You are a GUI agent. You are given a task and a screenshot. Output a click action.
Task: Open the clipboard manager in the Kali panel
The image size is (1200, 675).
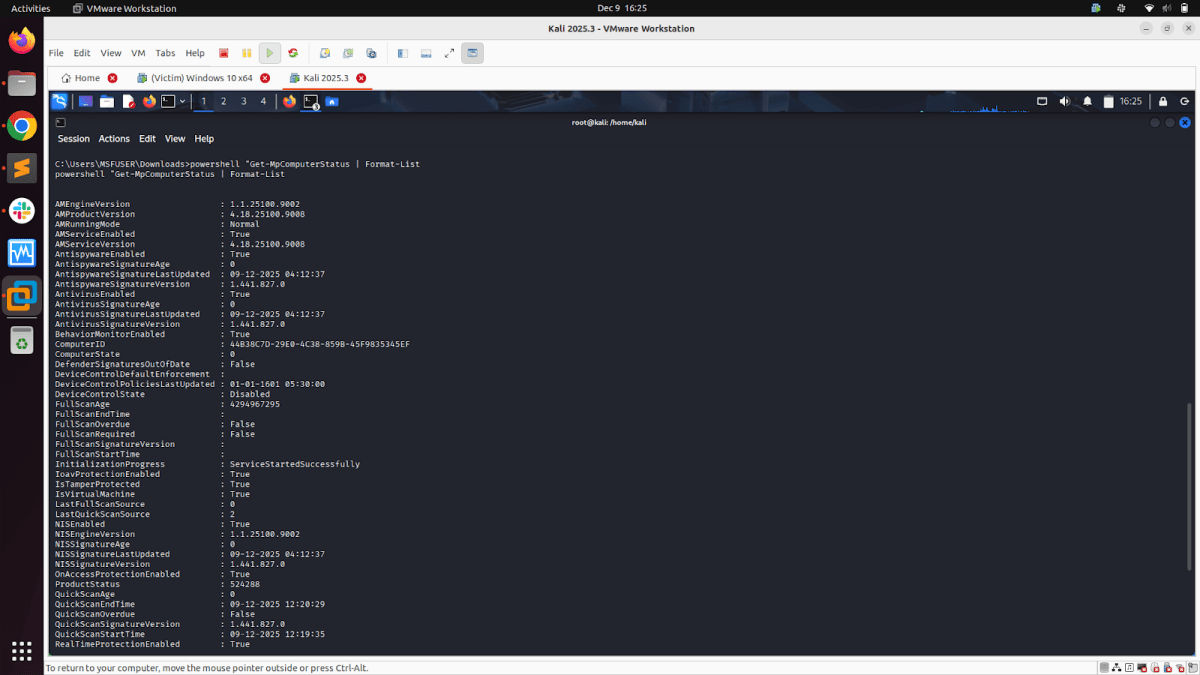pyautogui.click(x=1109, y=101)
